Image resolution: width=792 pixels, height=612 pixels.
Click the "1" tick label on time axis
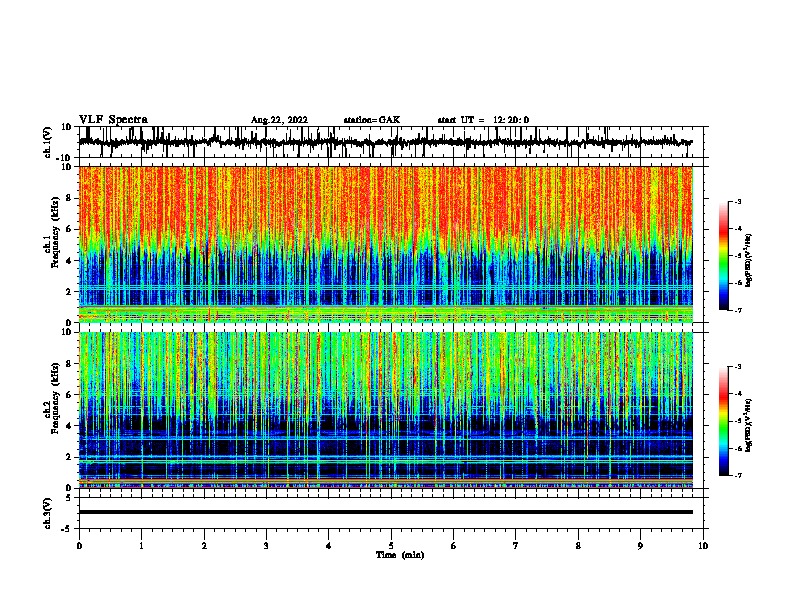pos(141,546)
